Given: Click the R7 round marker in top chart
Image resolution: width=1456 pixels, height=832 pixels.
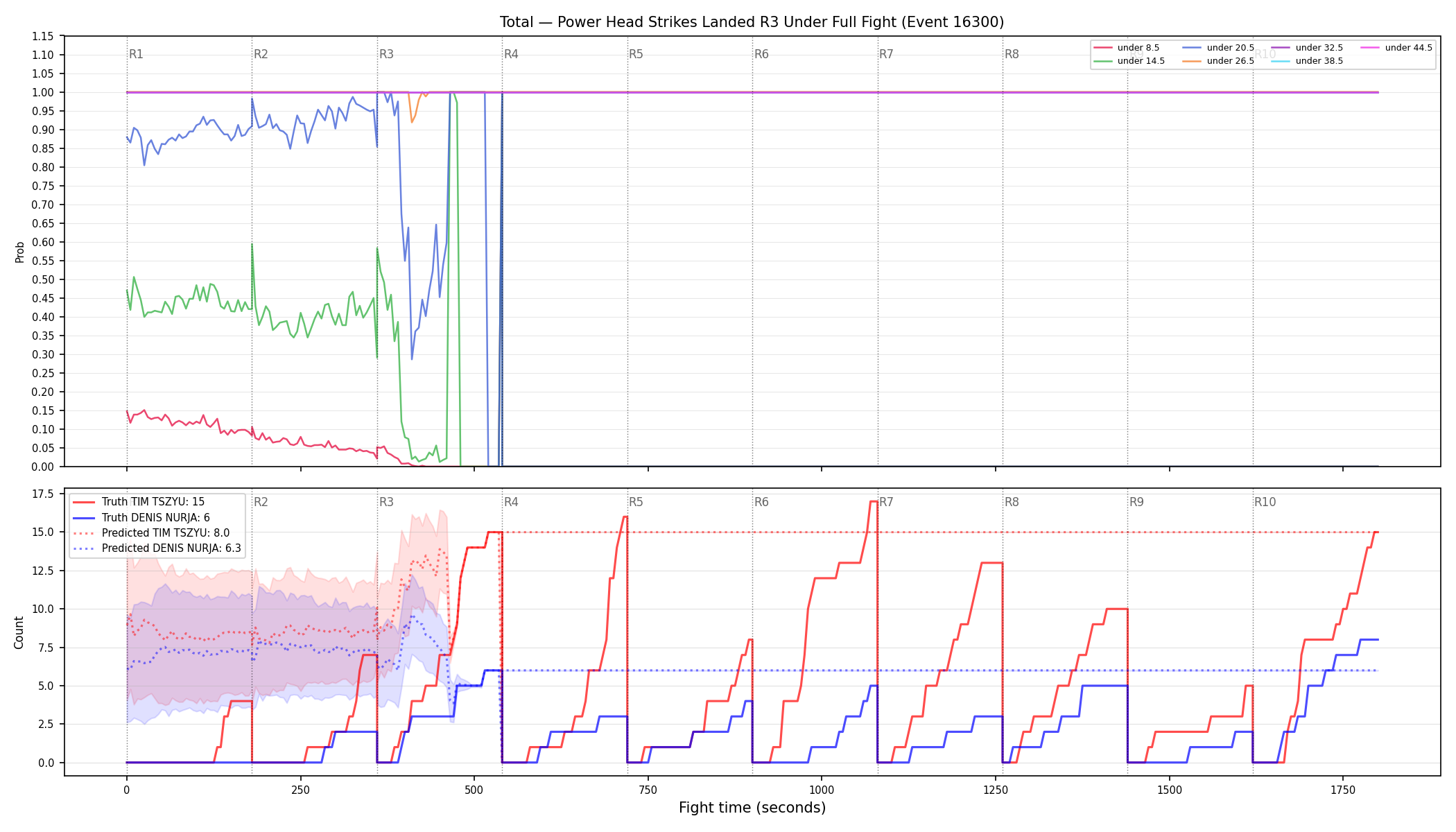Looking at the screenshot, I should (x=886, y=54).
